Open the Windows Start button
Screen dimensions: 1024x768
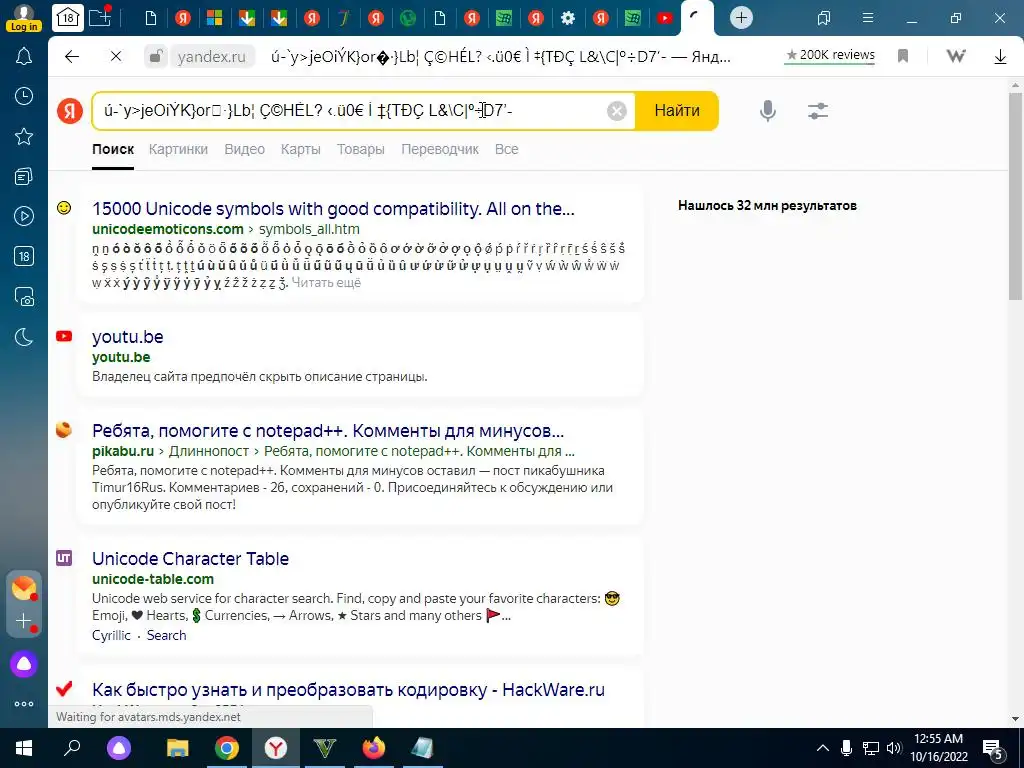(x=24, y=748)
